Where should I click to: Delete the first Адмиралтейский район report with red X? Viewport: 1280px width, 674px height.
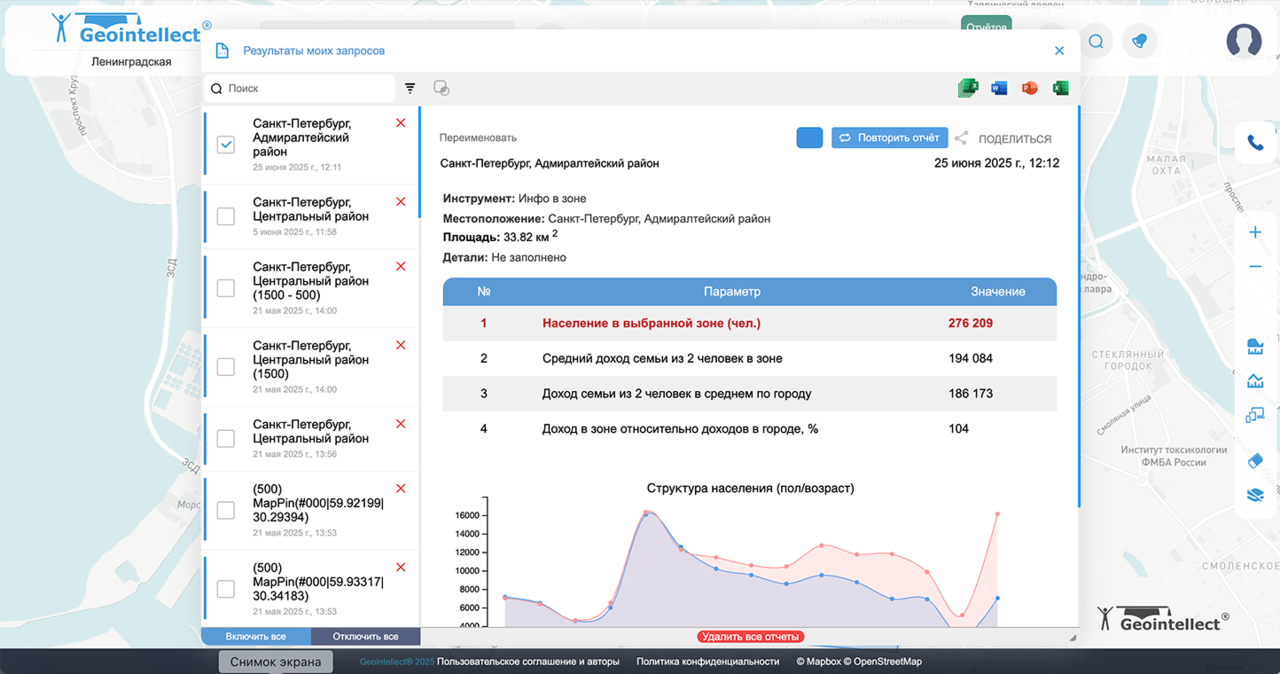click(x=401, y=123)
